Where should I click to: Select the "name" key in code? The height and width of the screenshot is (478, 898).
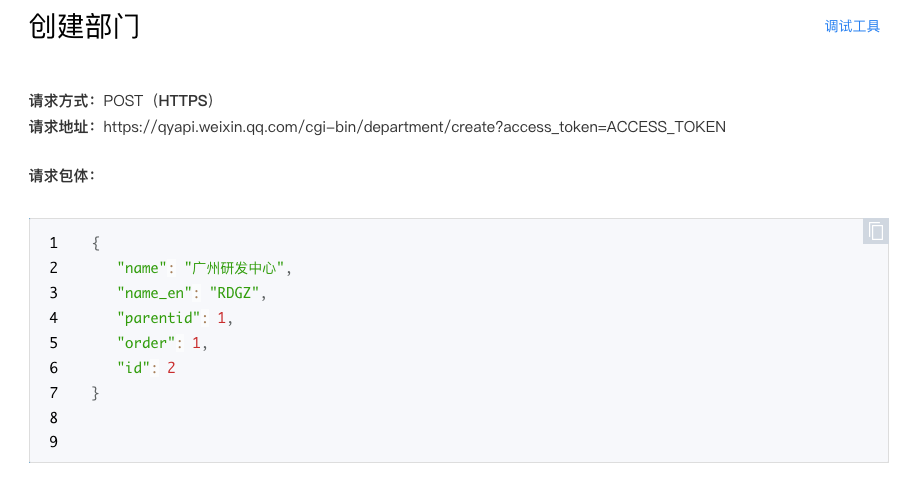[141, 268]
